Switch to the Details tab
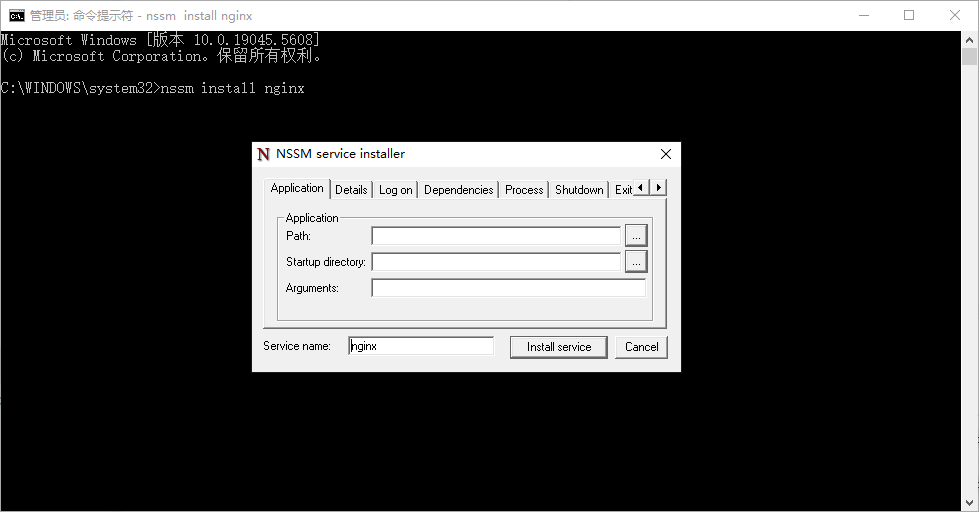The width and height of the screenshot is (979, 512). point(351,190)
